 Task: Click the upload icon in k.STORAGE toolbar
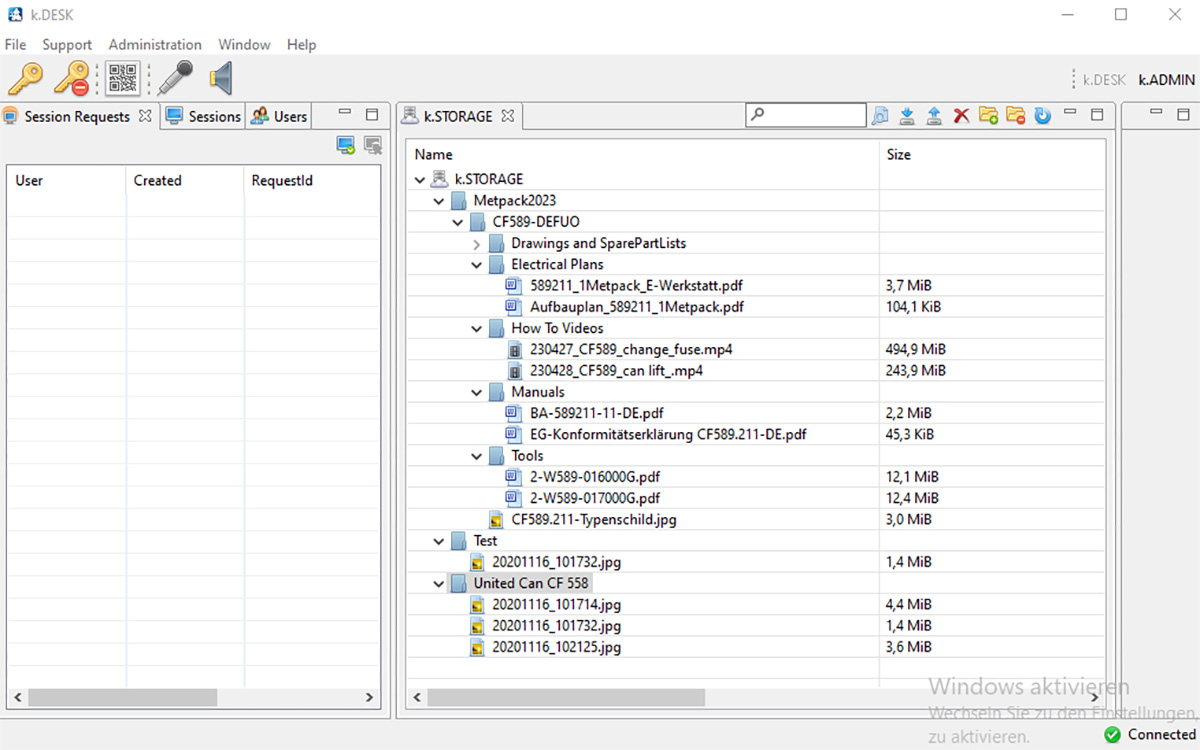click(x=934, y=116)
